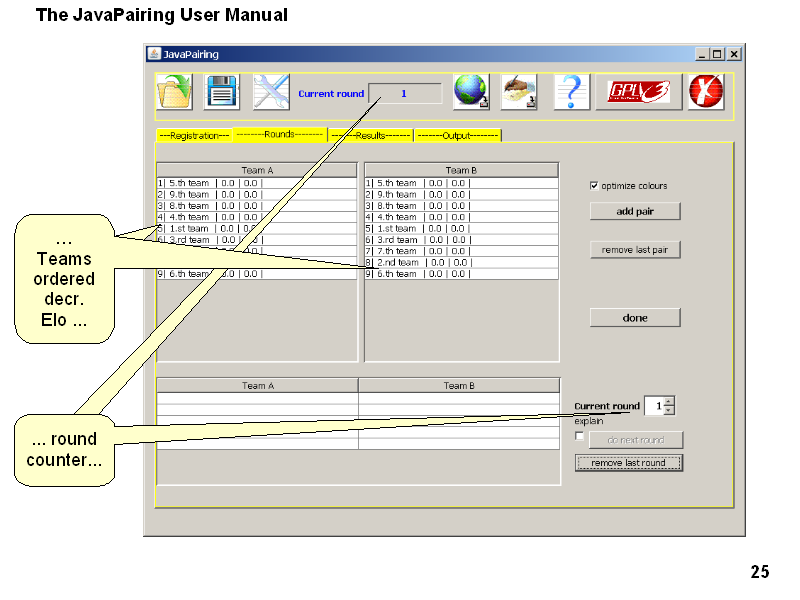Click the open folder icon in toolbar
The height and width of the screenshot is (600, 800).
174,92
